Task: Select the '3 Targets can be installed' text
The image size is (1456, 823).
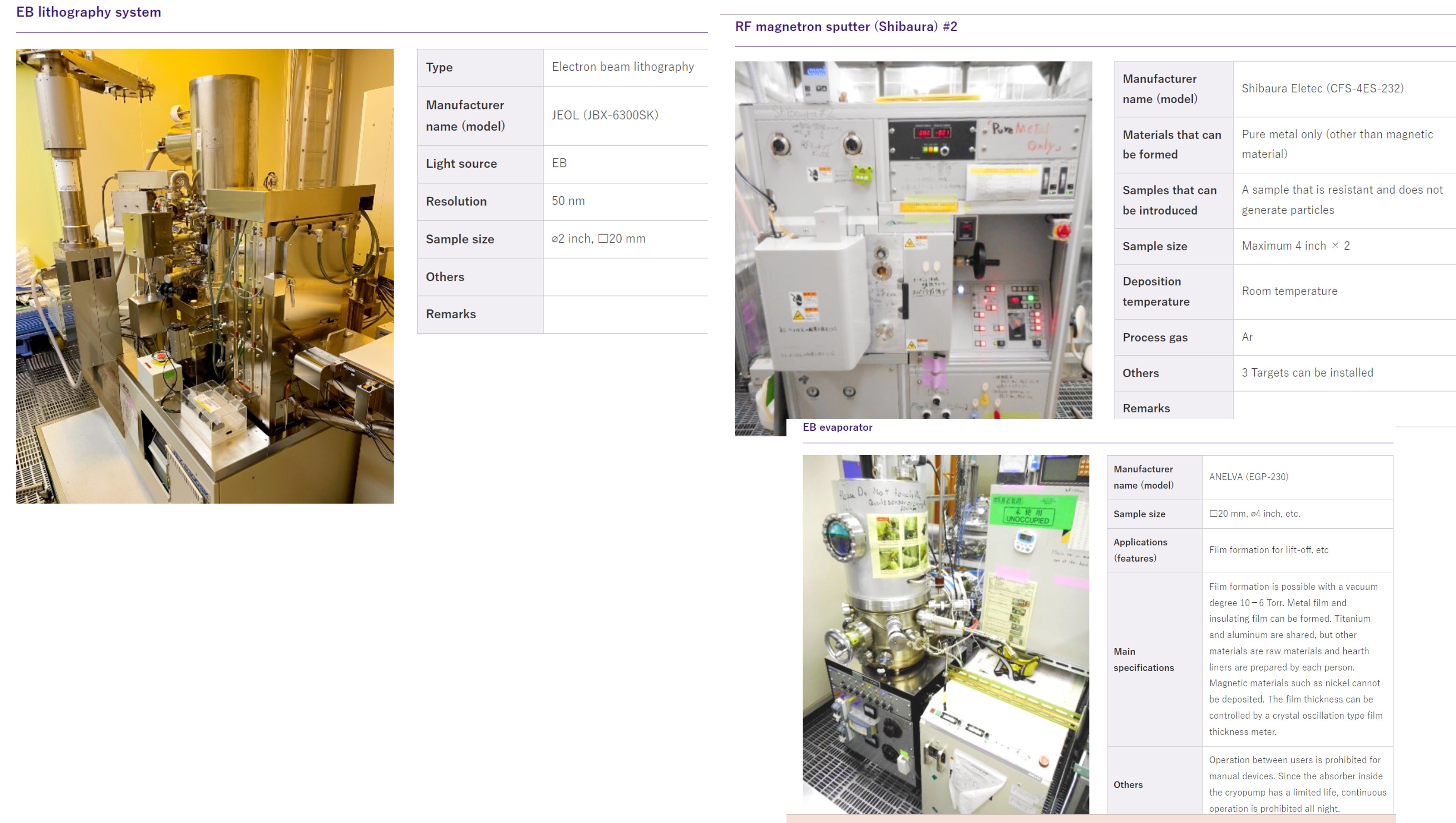Action: pyautogui.click(x=1307, y=373)
